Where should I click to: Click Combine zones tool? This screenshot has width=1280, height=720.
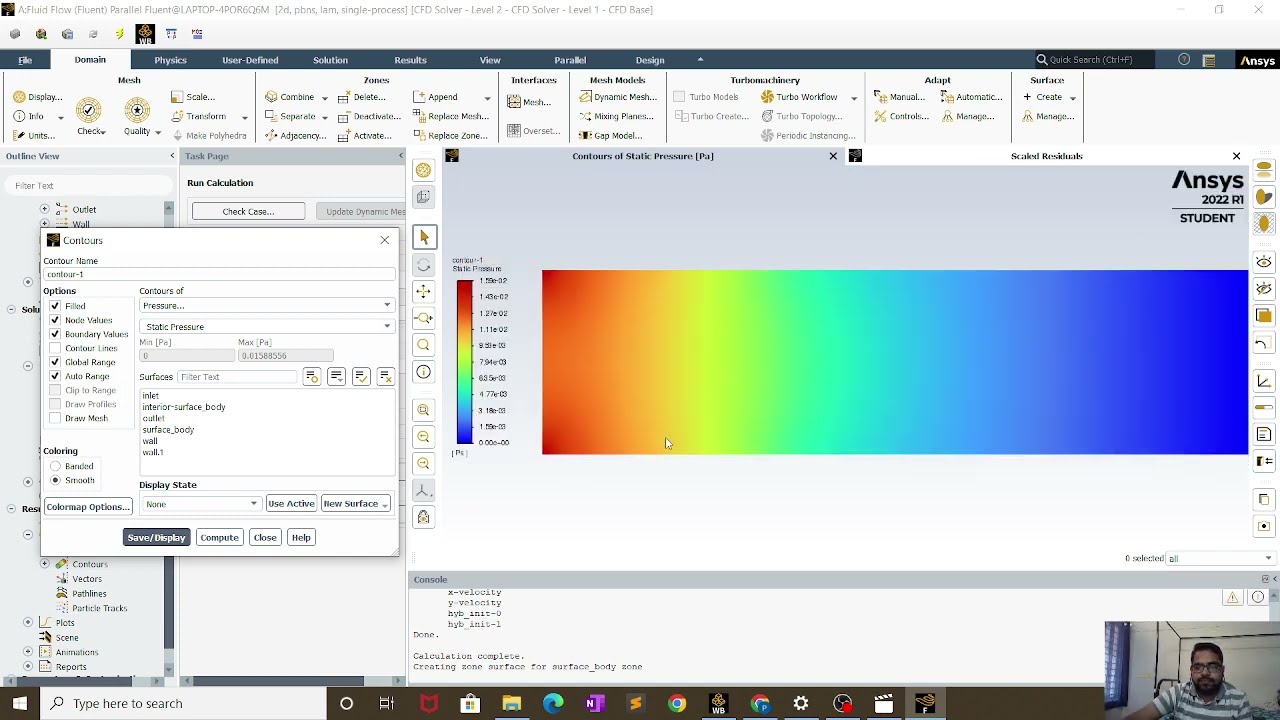click(x=289, y=97)
